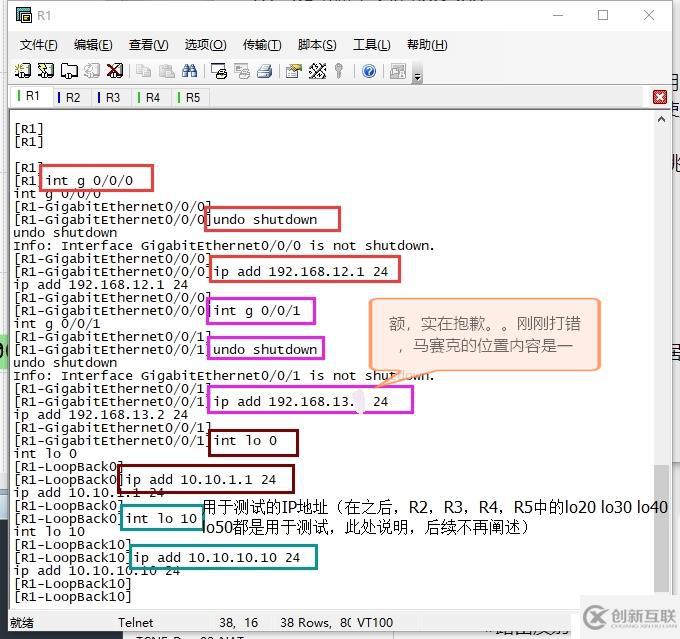The image size is (680, 639).
Task: Minimize the R1 window
Action: (558, 15)
